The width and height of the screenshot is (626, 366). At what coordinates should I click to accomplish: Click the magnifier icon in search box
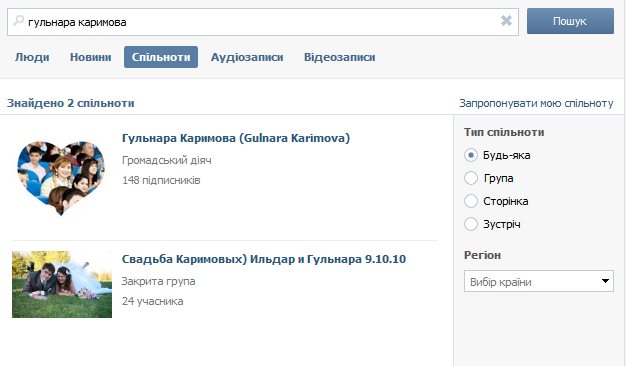point(18,20)
